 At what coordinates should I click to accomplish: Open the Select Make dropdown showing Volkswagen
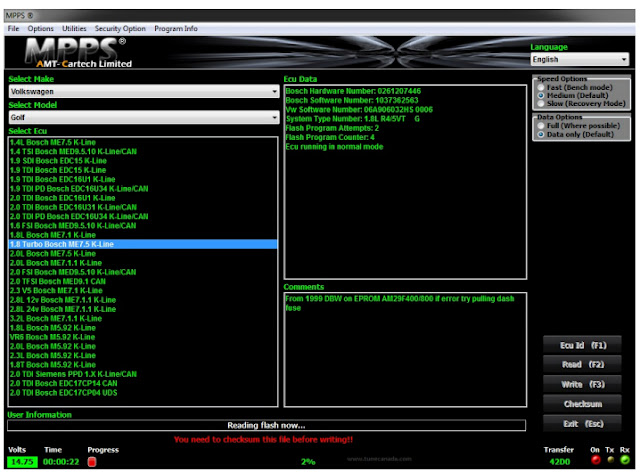point(144,91)
